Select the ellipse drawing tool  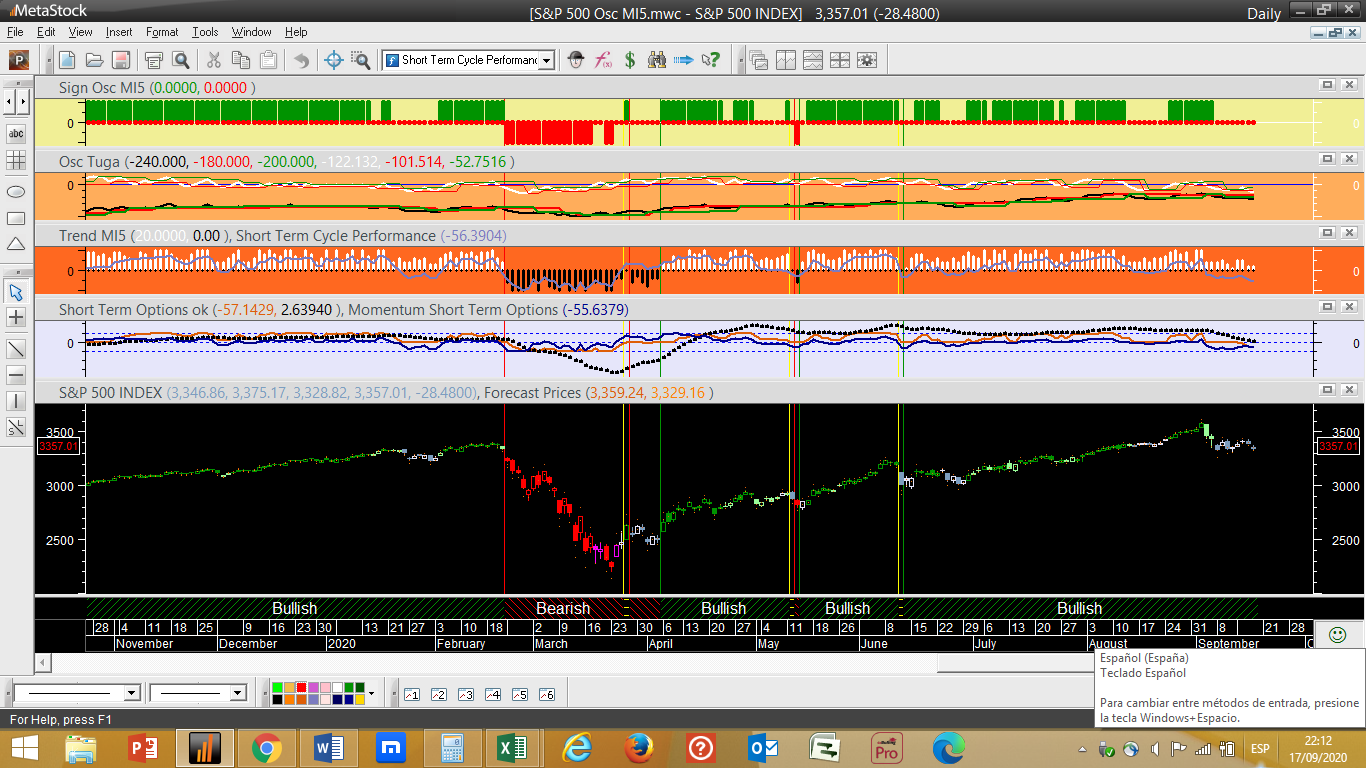click(x=16, y=191)
